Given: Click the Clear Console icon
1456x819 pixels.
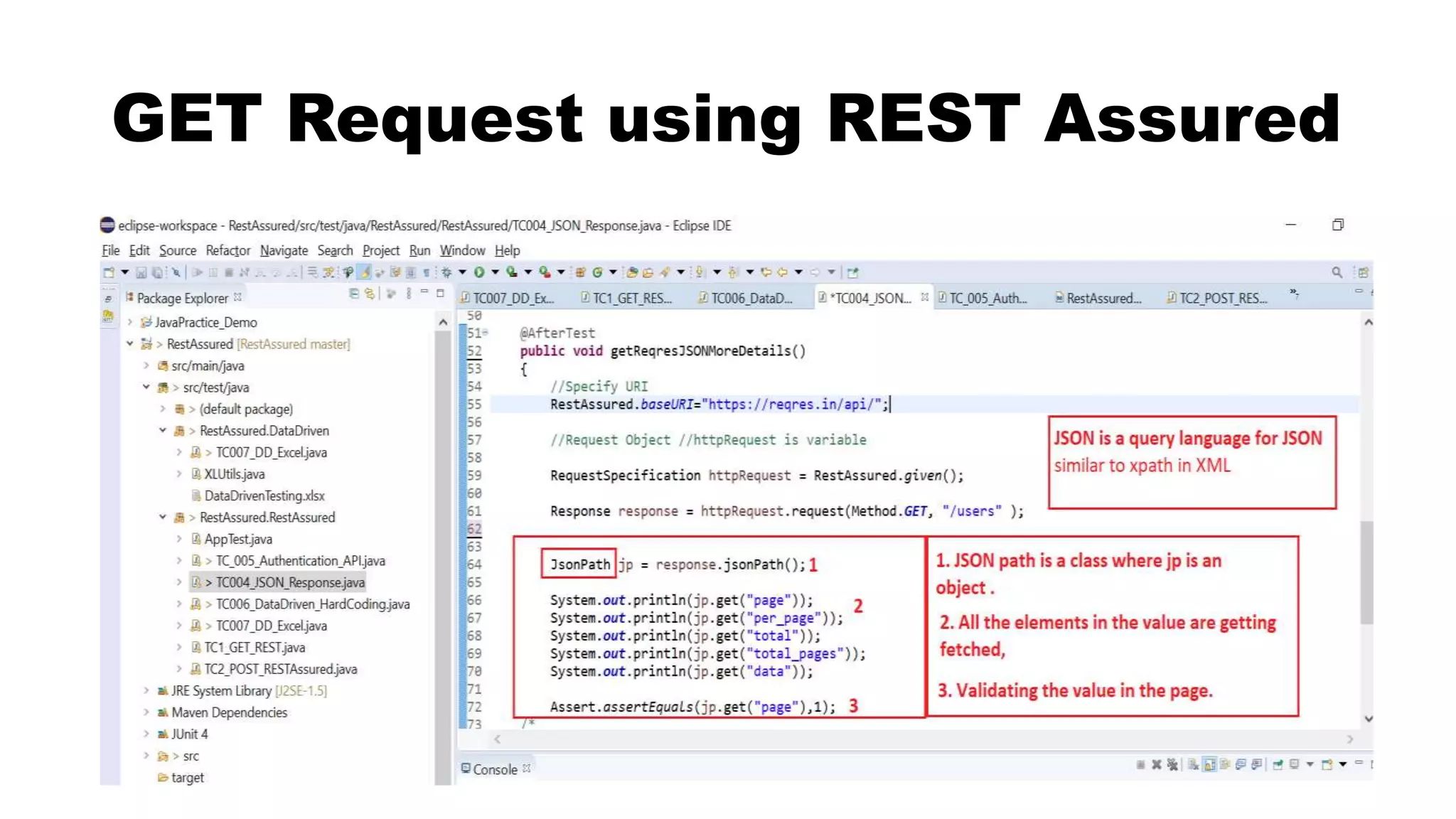Looking at the screenshot, I should pos(1192,765).
